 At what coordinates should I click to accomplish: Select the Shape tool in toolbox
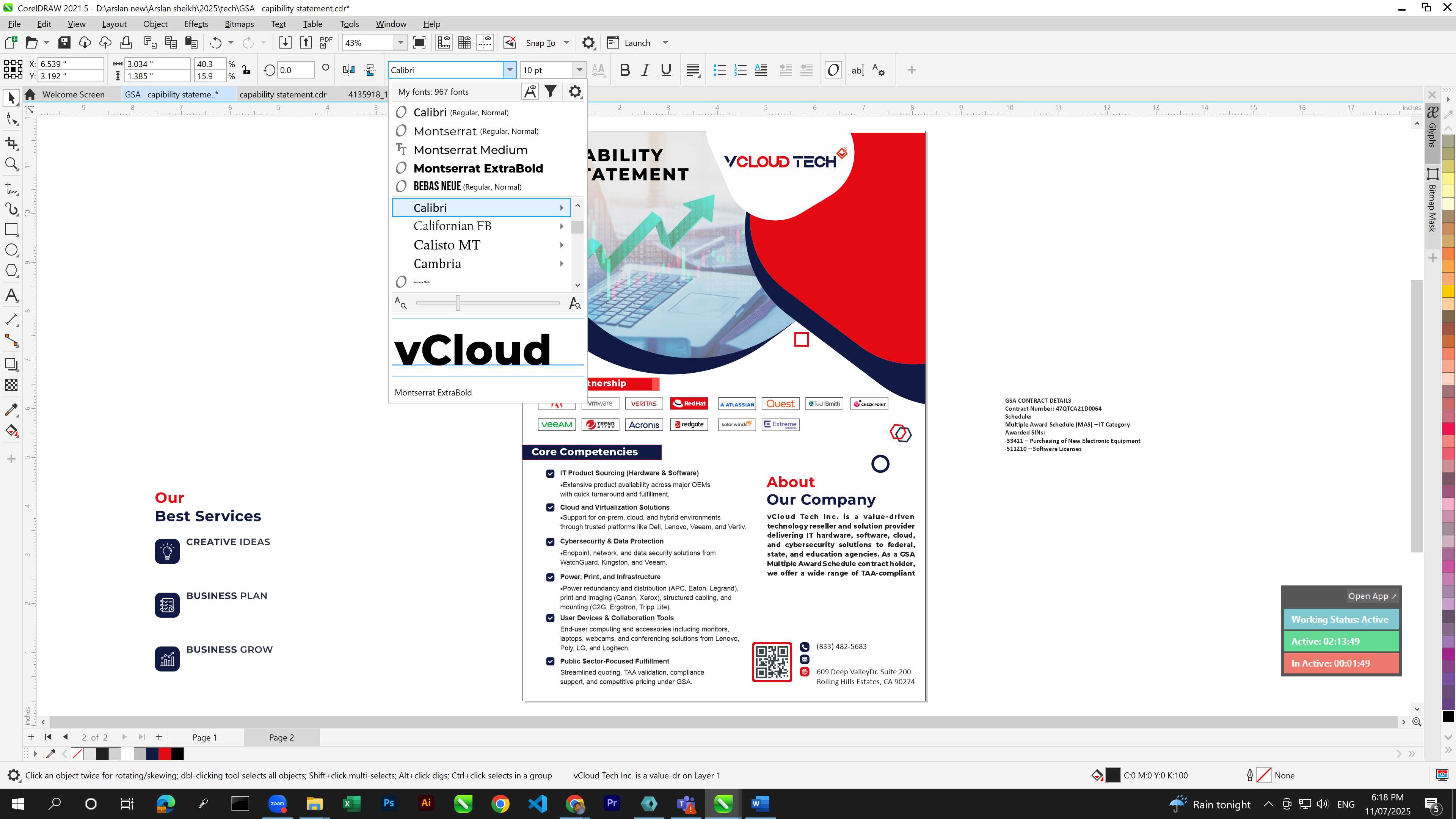(11, 119)
